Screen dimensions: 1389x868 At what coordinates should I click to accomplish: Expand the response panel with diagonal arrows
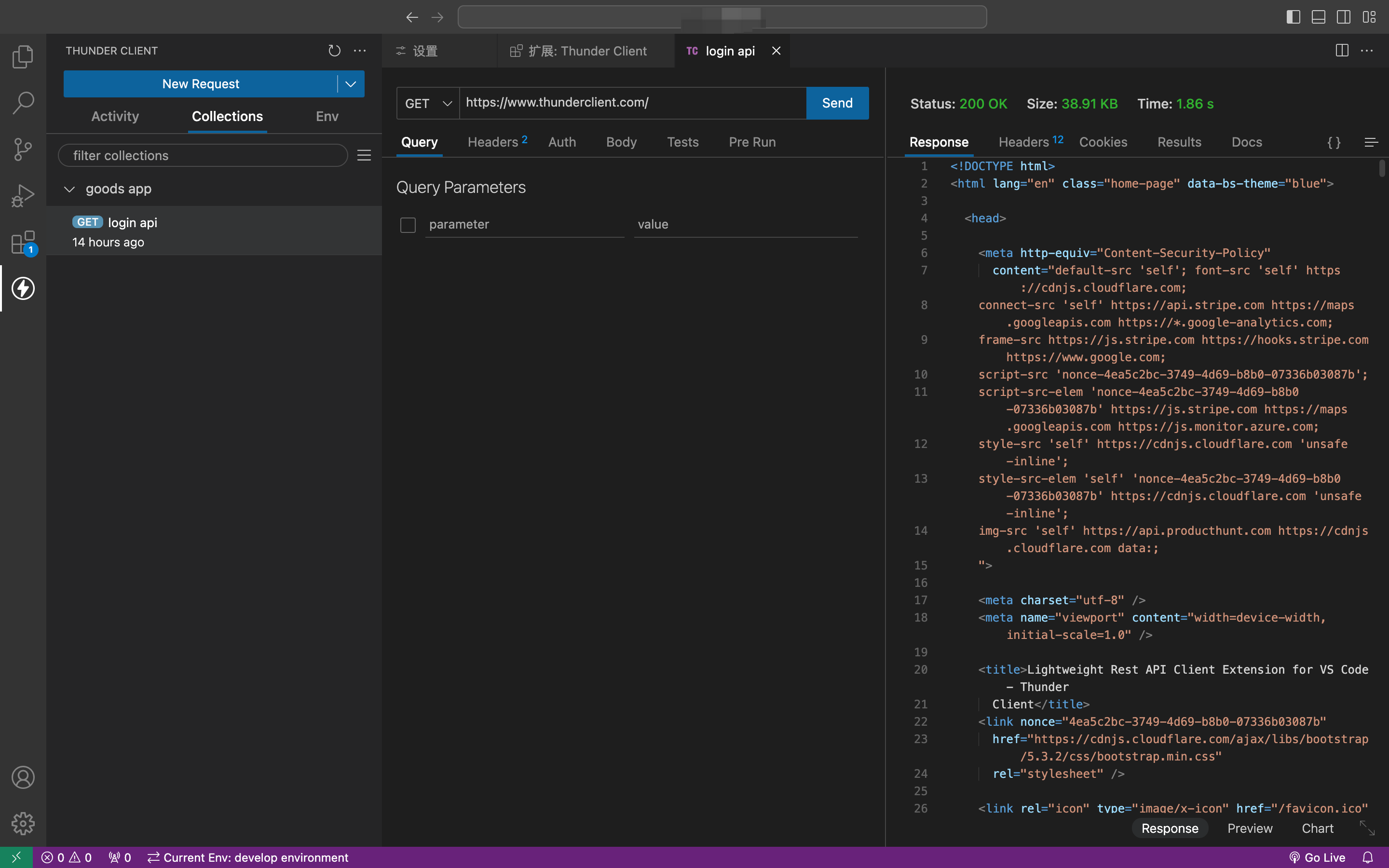point(1367,828)
